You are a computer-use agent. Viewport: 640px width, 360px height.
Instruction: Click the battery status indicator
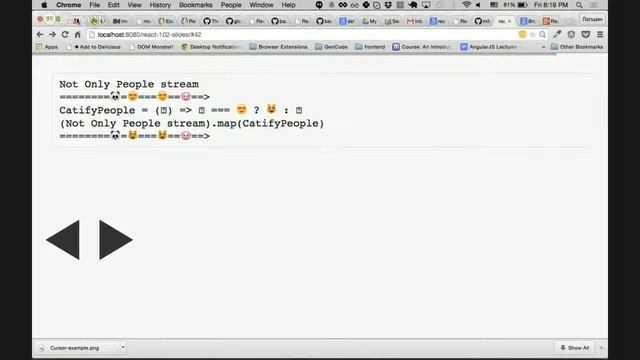tap(516, 5)
